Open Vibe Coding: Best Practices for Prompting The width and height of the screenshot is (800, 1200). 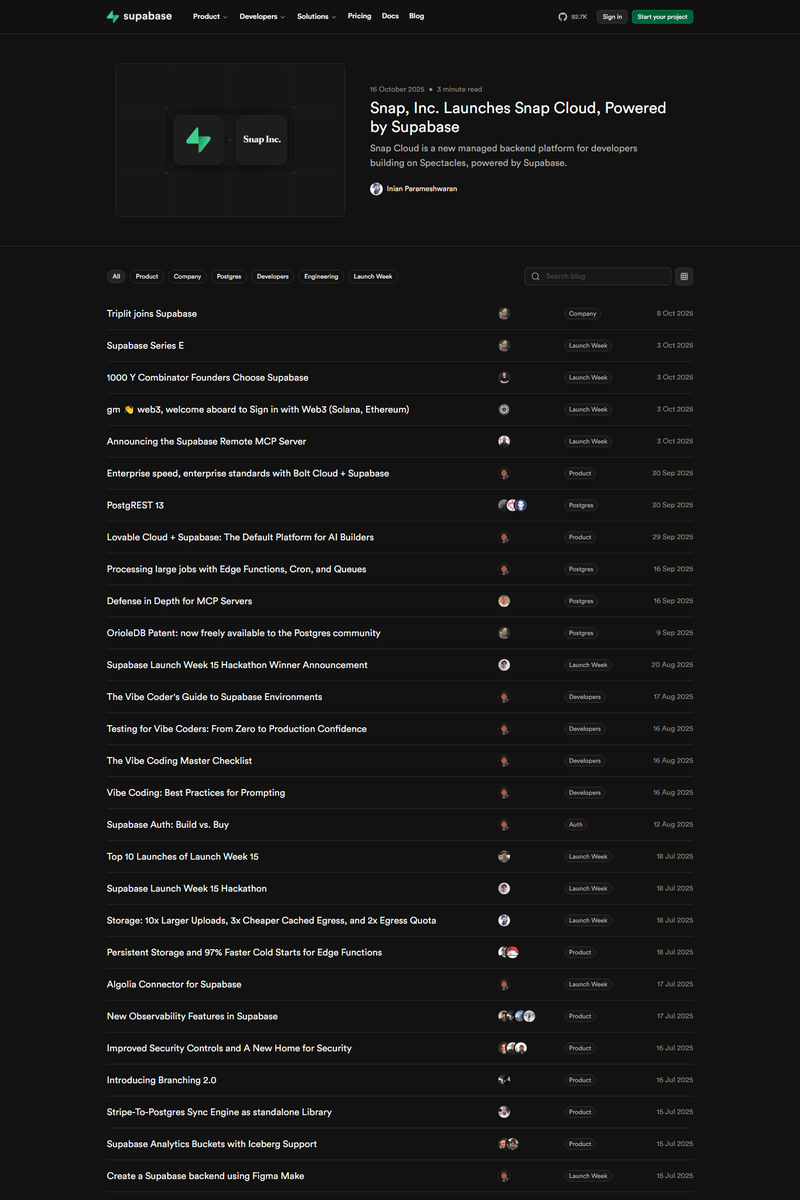point(196,793)
